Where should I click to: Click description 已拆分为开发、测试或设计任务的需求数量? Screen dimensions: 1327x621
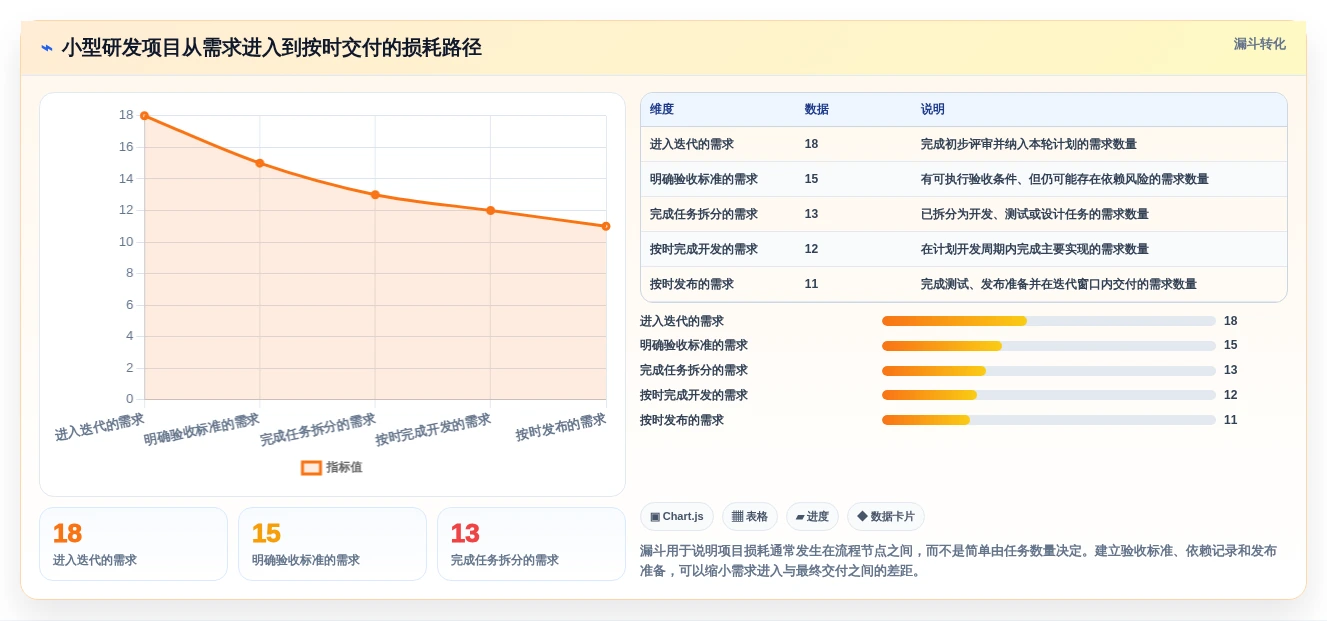(1034, 214)
